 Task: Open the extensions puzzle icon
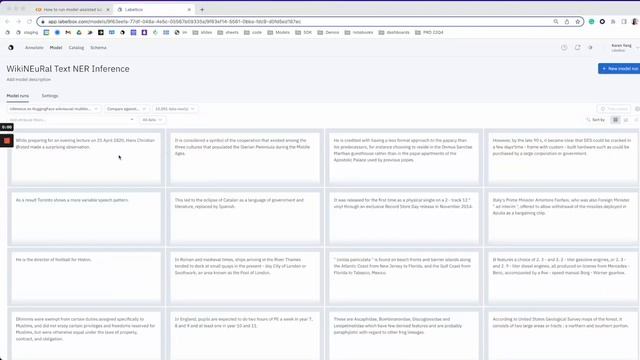613,22
